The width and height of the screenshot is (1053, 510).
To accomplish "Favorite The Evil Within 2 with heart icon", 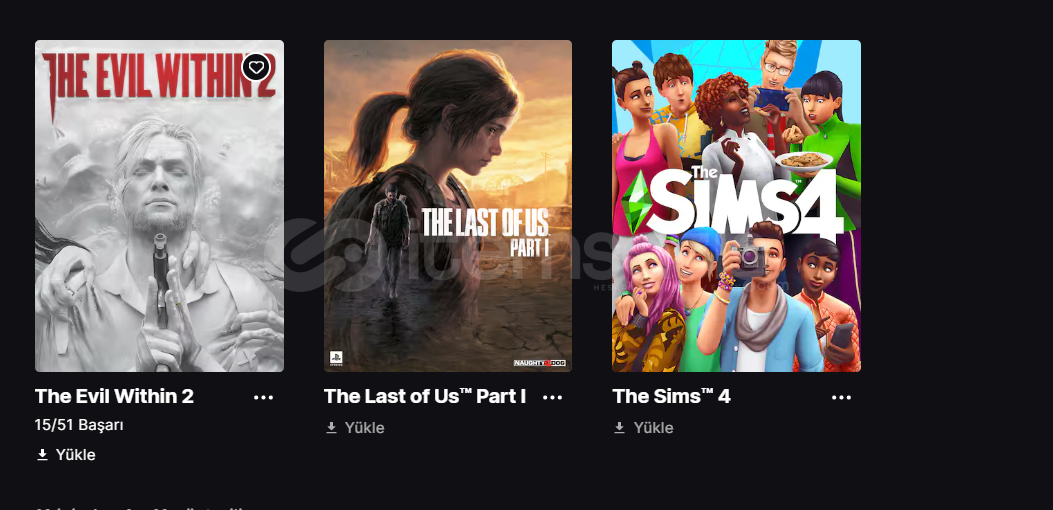I will (x=256, y=67).
